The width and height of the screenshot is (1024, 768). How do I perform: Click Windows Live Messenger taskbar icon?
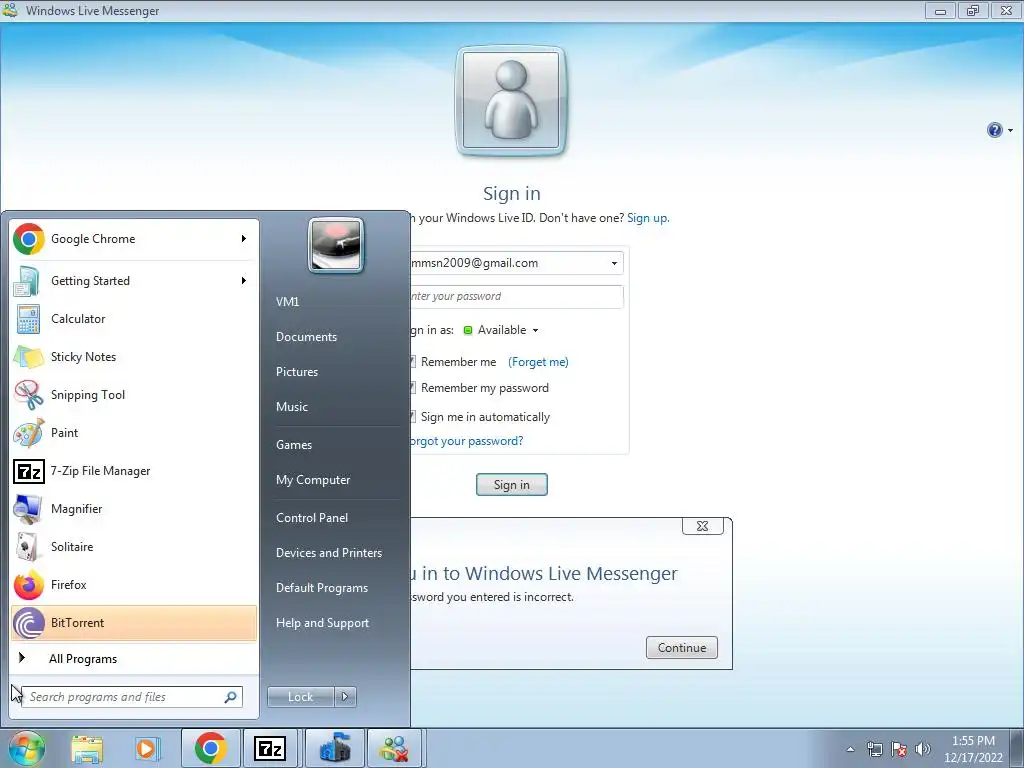click(395, 748)
